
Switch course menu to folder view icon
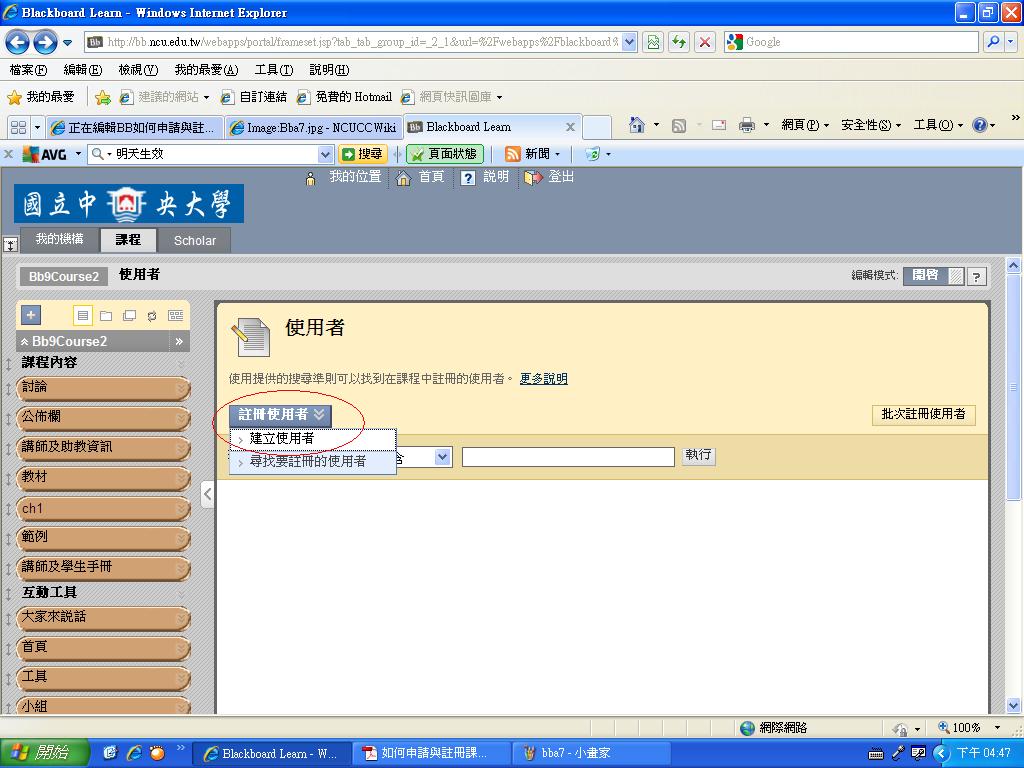click(106, 316)
